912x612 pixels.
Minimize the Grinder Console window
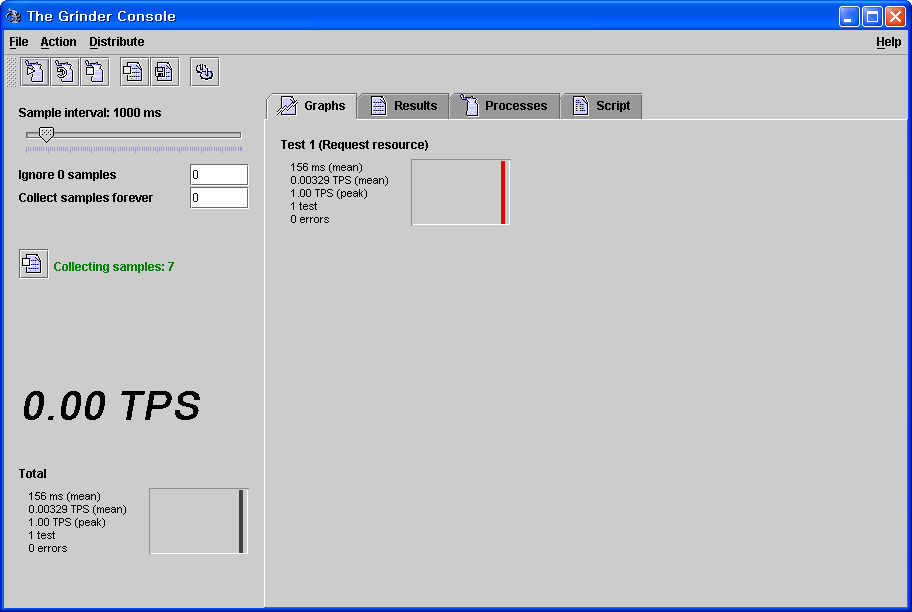click(x=849, y=16)
